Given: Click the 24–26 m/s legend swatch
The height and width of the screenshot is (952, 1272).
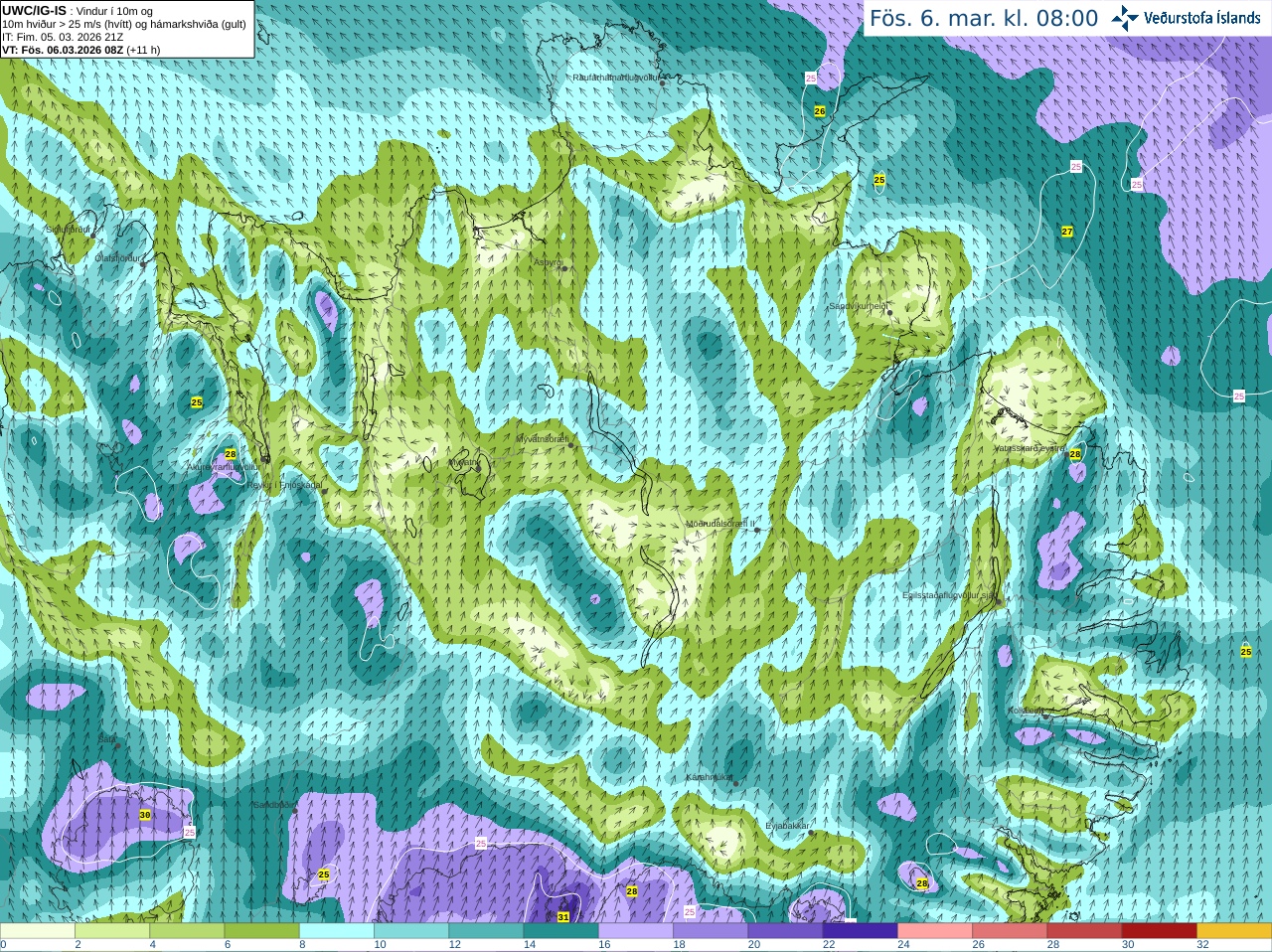Looking at the screenshot, I should [935, 931].
